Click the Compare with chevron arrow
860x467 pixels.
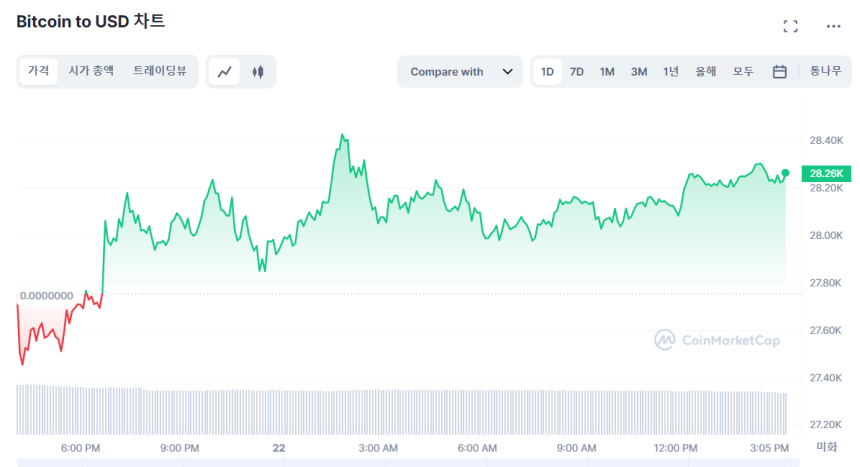507,72
